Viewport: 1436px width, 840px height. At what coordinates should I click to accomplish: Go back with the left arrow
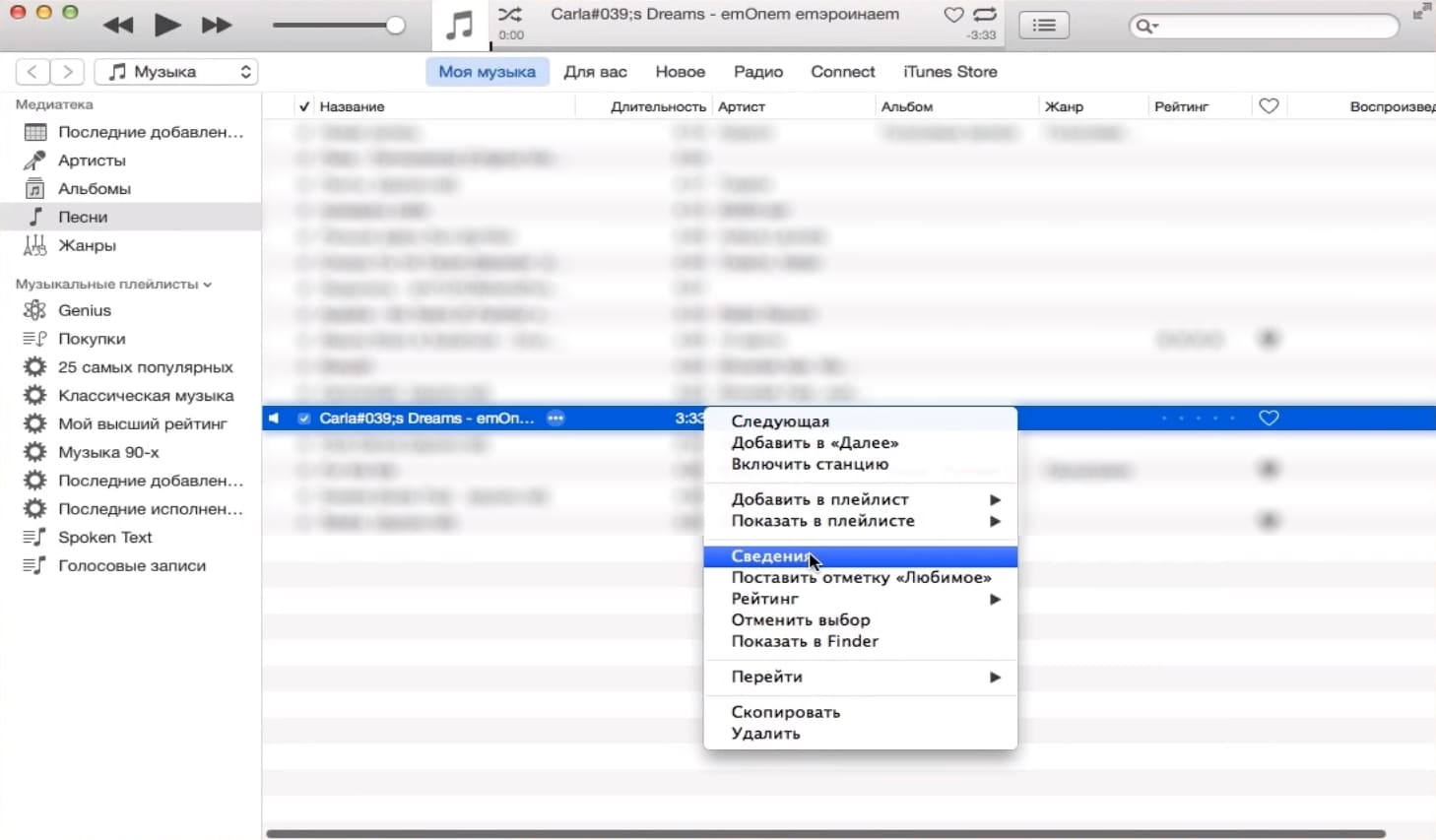click(33, 72)
